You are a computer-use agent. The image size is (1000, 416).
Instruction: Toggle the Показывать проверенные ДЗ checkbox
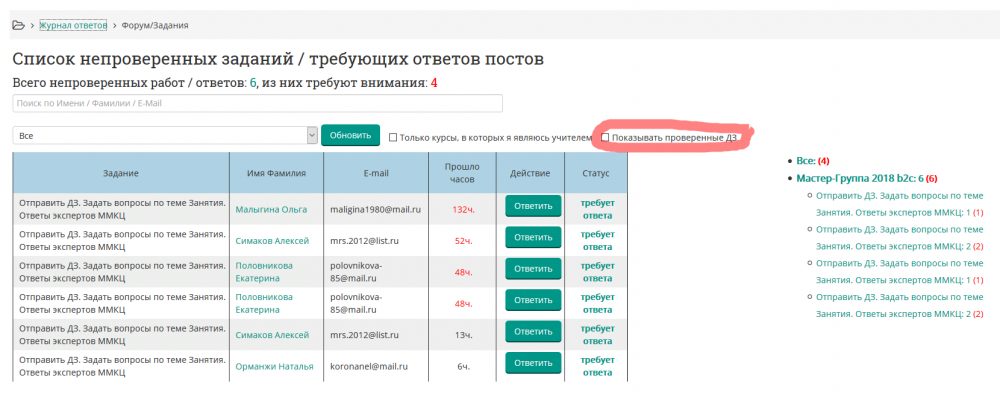[x=605, y=137]
